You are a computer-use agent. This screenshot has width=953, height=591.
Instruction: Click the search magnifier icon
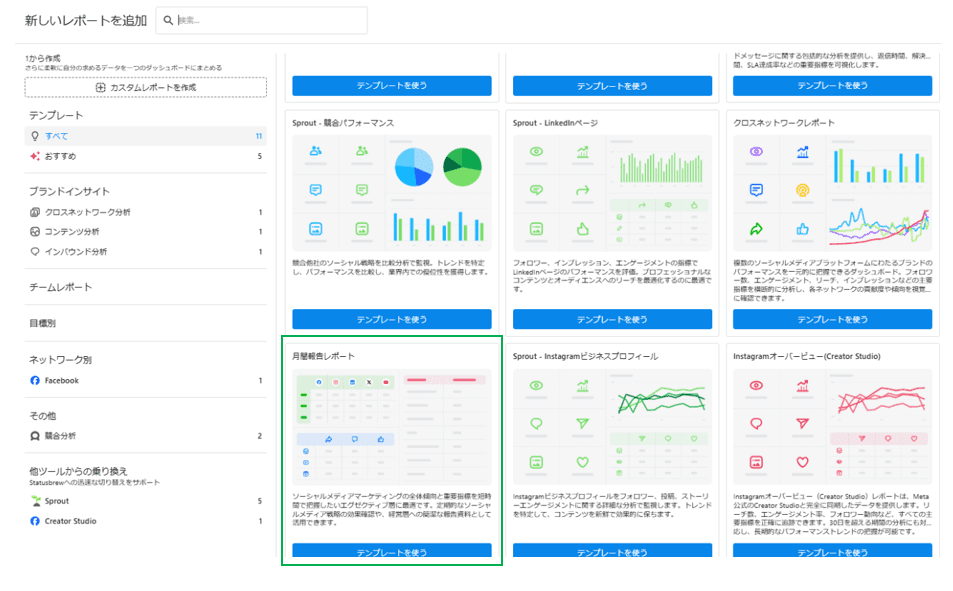coord(168,20)
